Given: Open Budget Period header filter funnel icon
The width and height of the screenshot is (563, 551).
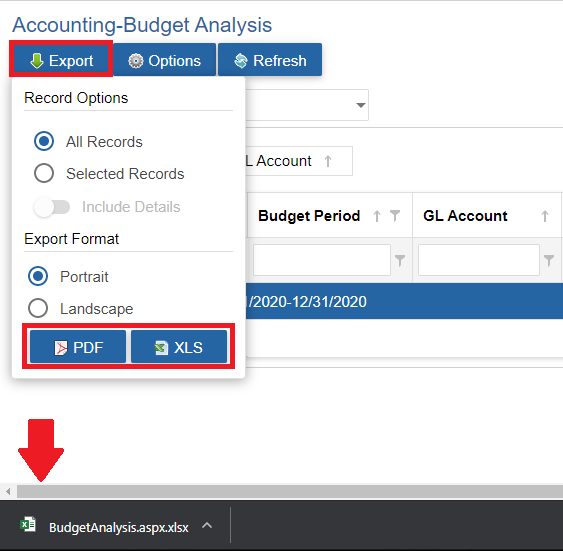Looking at the screenshot, I should pos(395,216).
